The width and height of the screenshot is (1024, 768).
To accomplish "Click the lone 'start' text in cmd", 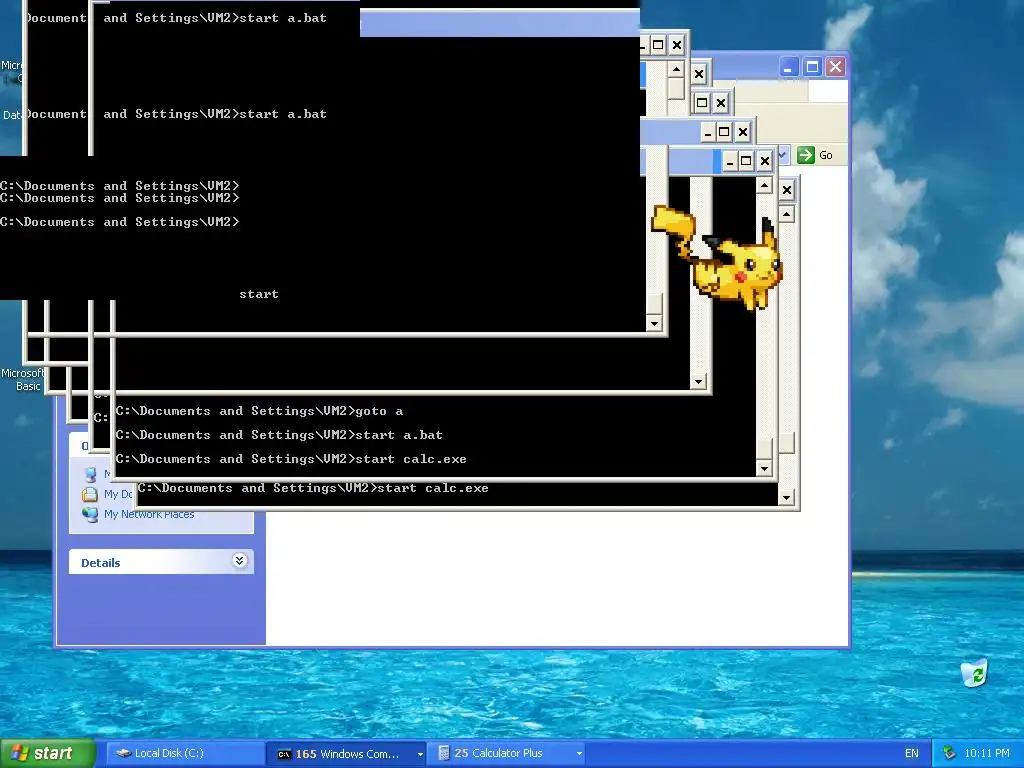I will coord(259,294).
